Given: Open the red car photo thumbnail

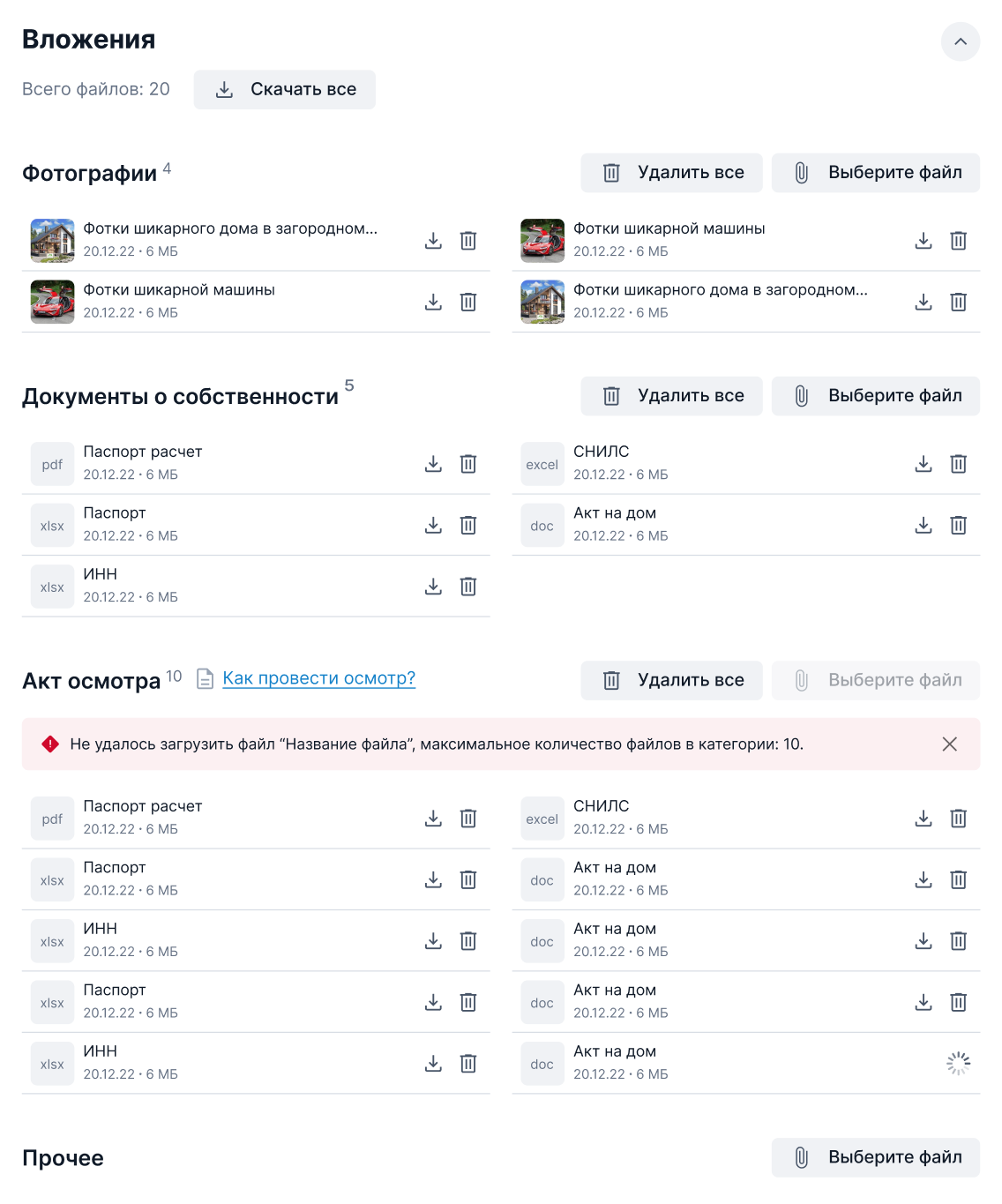Looking at the screenshot, I should point(52,301).
